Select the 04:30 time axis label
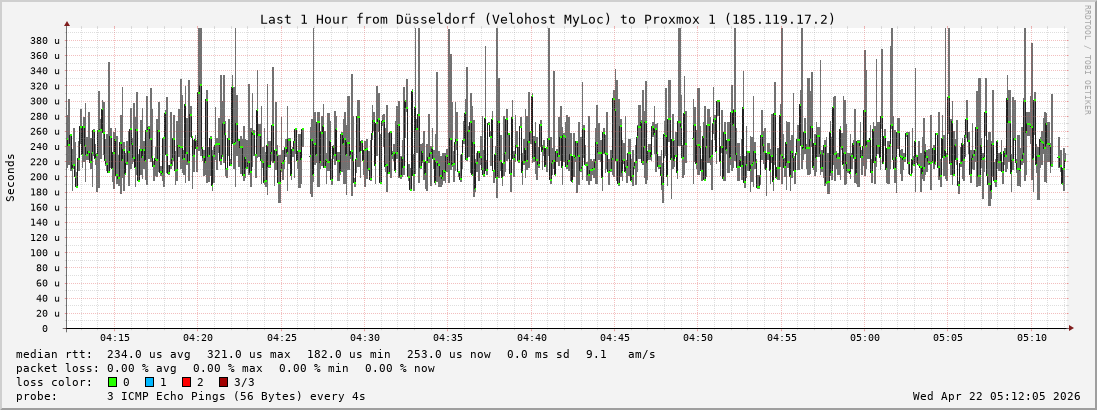 [x=364, y=338]
